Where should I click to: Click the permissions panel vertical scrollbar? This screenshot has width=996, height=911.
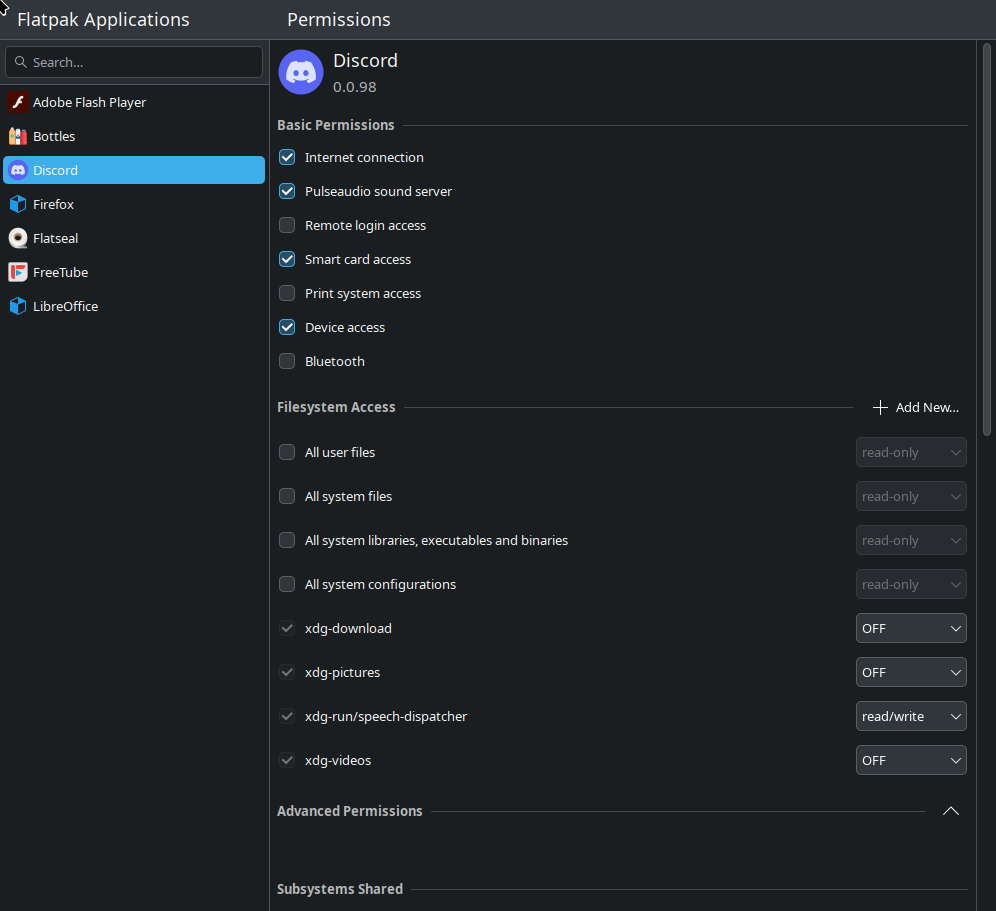[986, 240]
